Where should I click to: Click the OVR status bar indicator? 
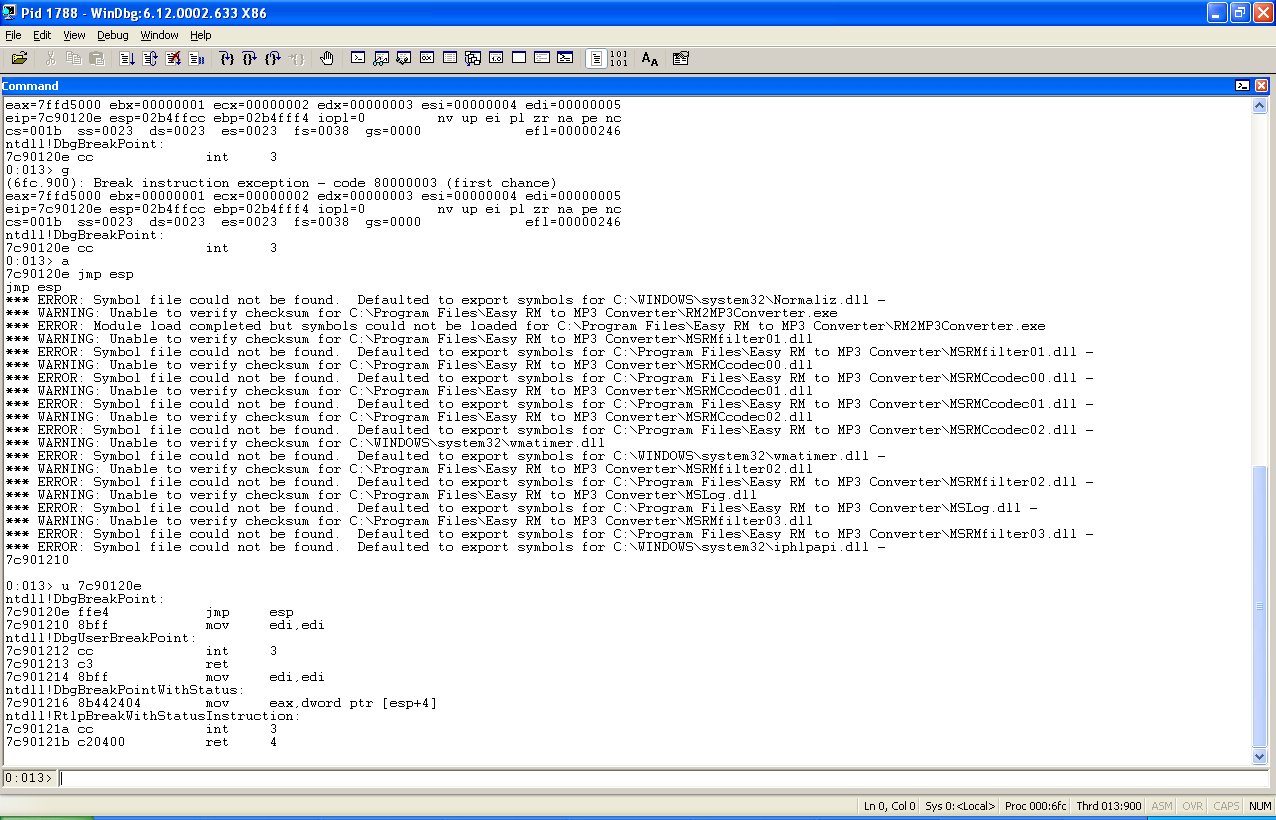click(x=1193, y=806)
